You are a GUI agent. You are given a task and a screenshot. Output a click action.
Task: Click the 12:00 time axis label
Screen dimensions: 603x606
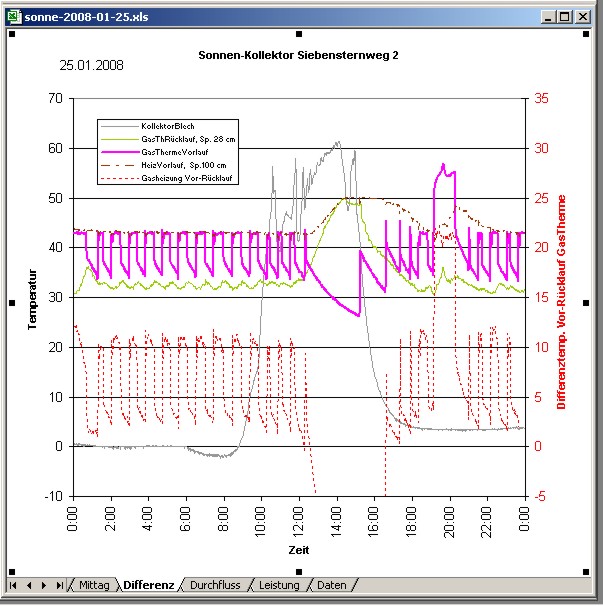(x=298, y=522)
